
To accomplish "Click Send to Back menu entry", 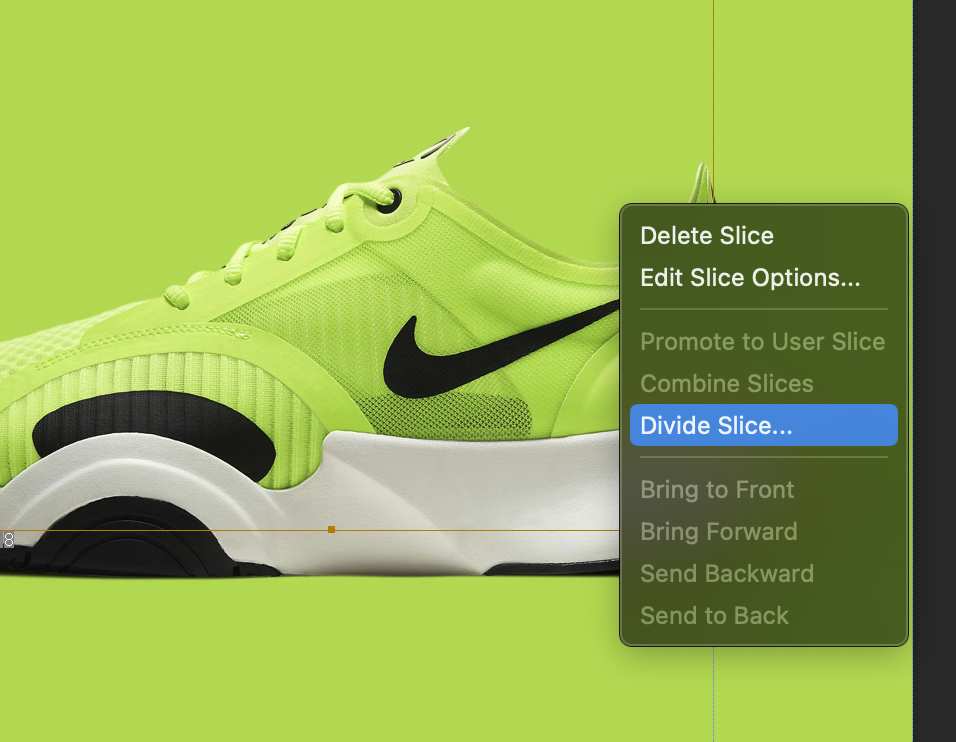I will click(x=763, y=616).
